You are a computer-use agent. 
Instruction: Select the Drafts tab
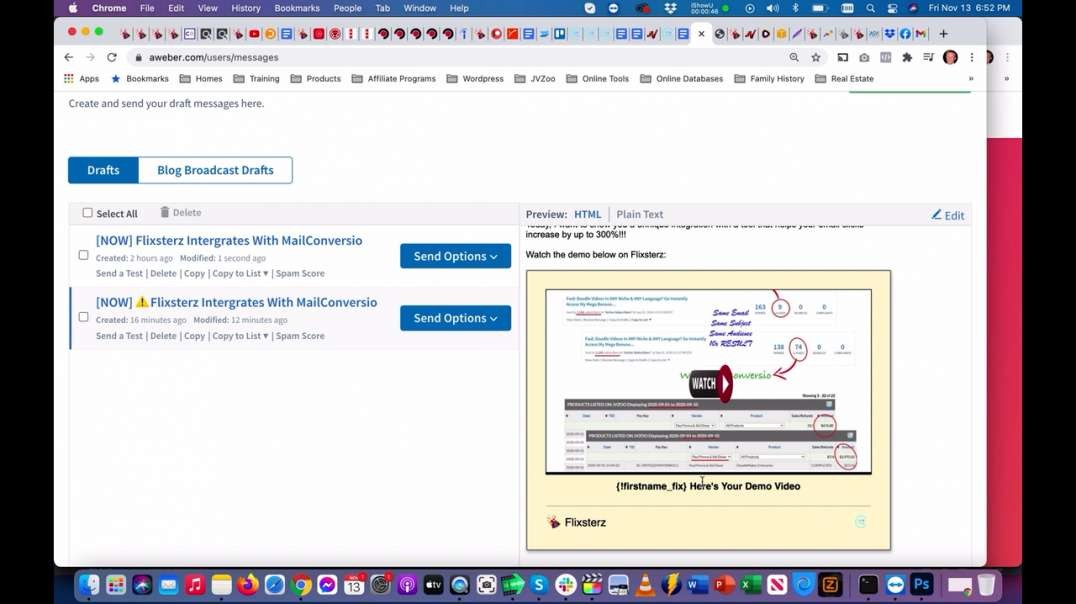(103, 170)
